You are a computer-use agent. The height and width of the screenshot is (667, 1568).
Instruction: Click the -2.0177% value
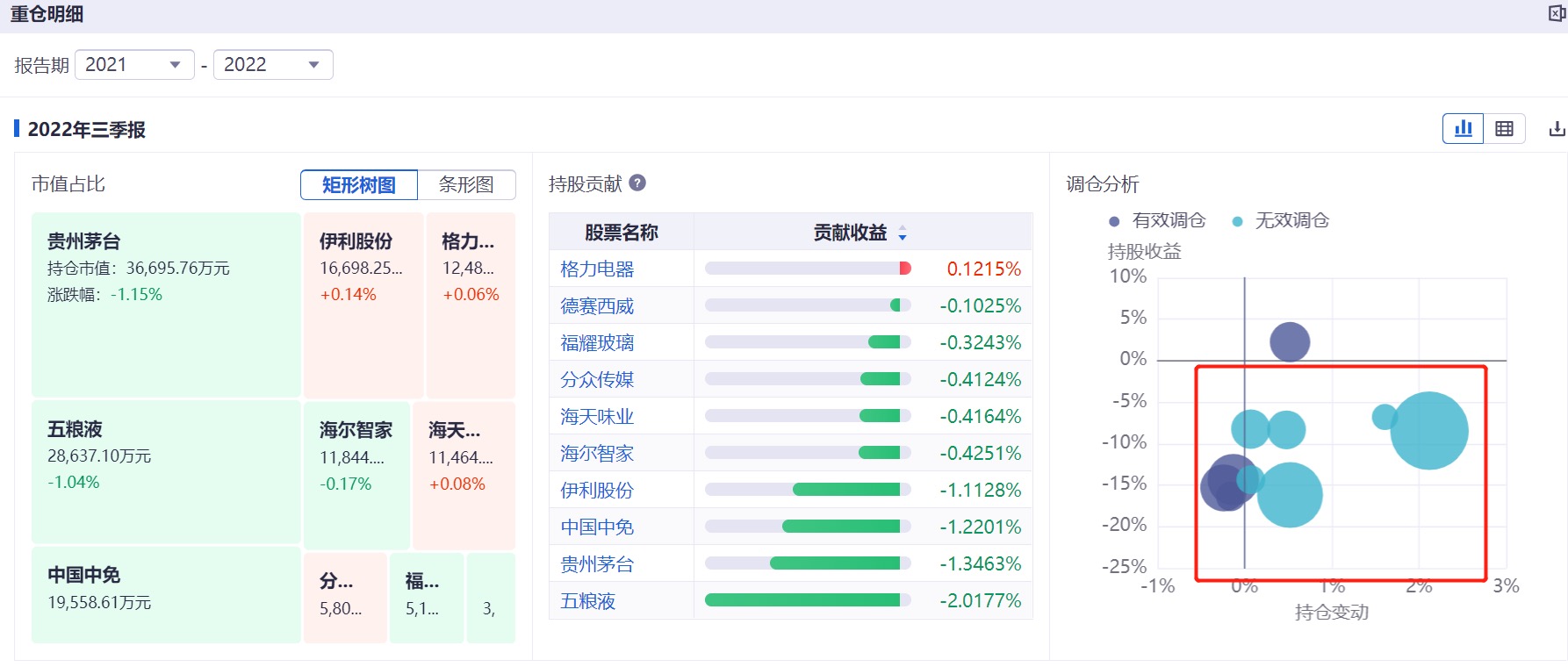981,601
